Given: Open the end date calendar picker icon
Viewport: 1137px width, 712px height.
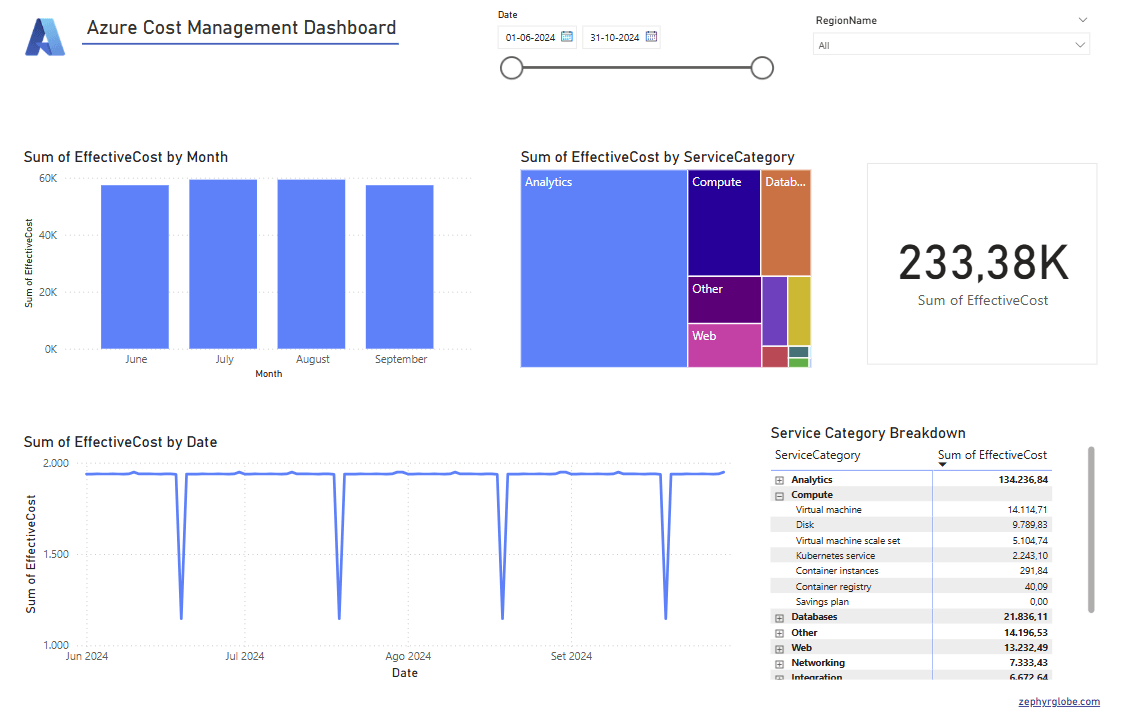Looking at the screenshot, I should (x=651, y=36).
